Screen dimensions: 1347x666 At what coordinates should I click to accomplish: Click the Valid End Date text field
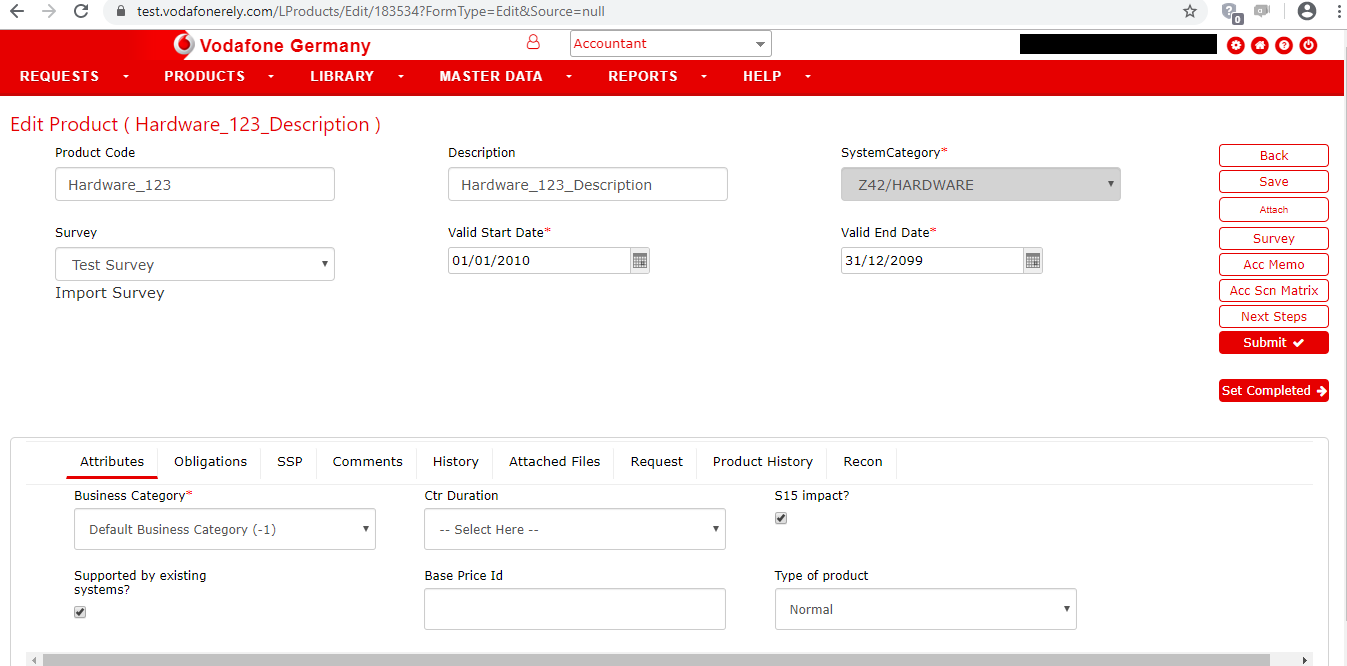point(932,260)
